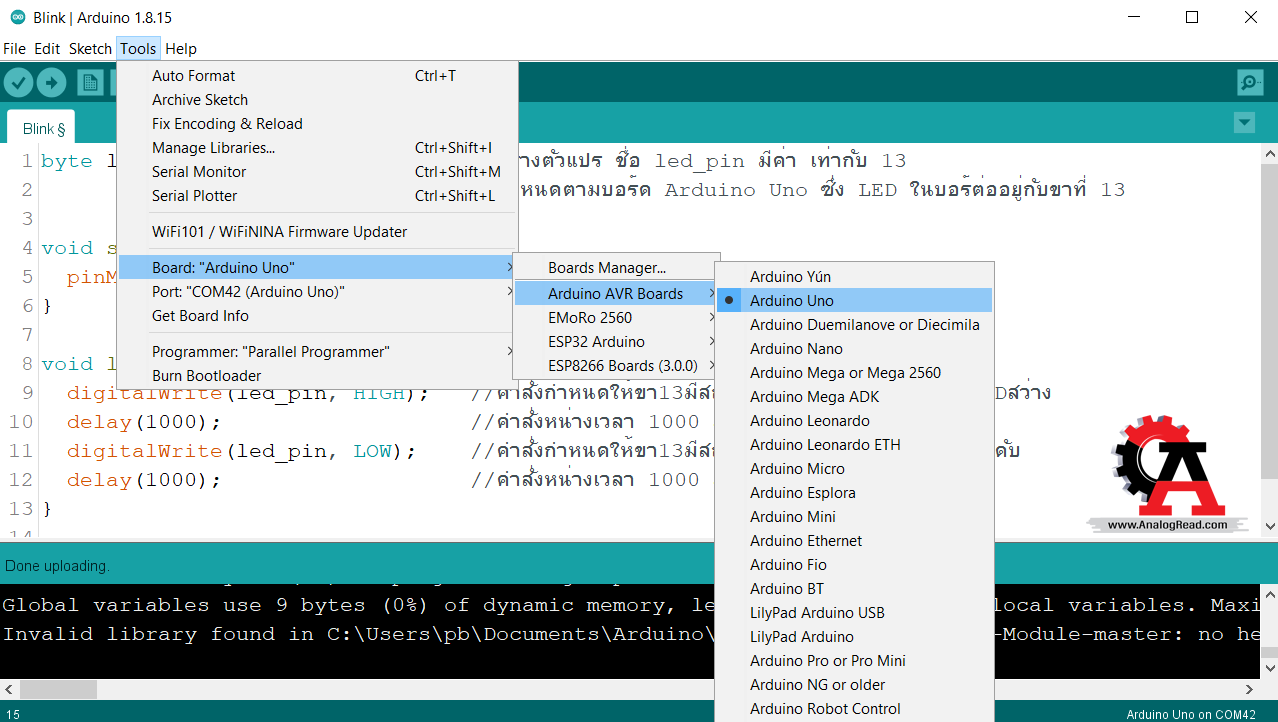Select the Arduino Micro board
The height and width of the screenshot is (722, 1278).
(x=855, y=469)
